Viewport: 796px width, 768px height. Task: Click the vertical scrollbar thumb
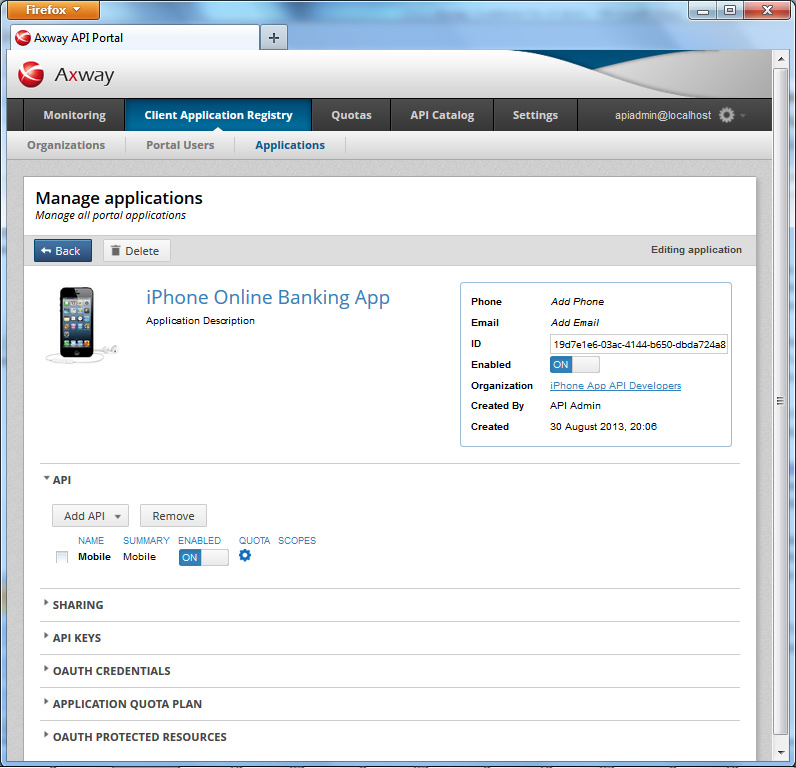(780, 401)
